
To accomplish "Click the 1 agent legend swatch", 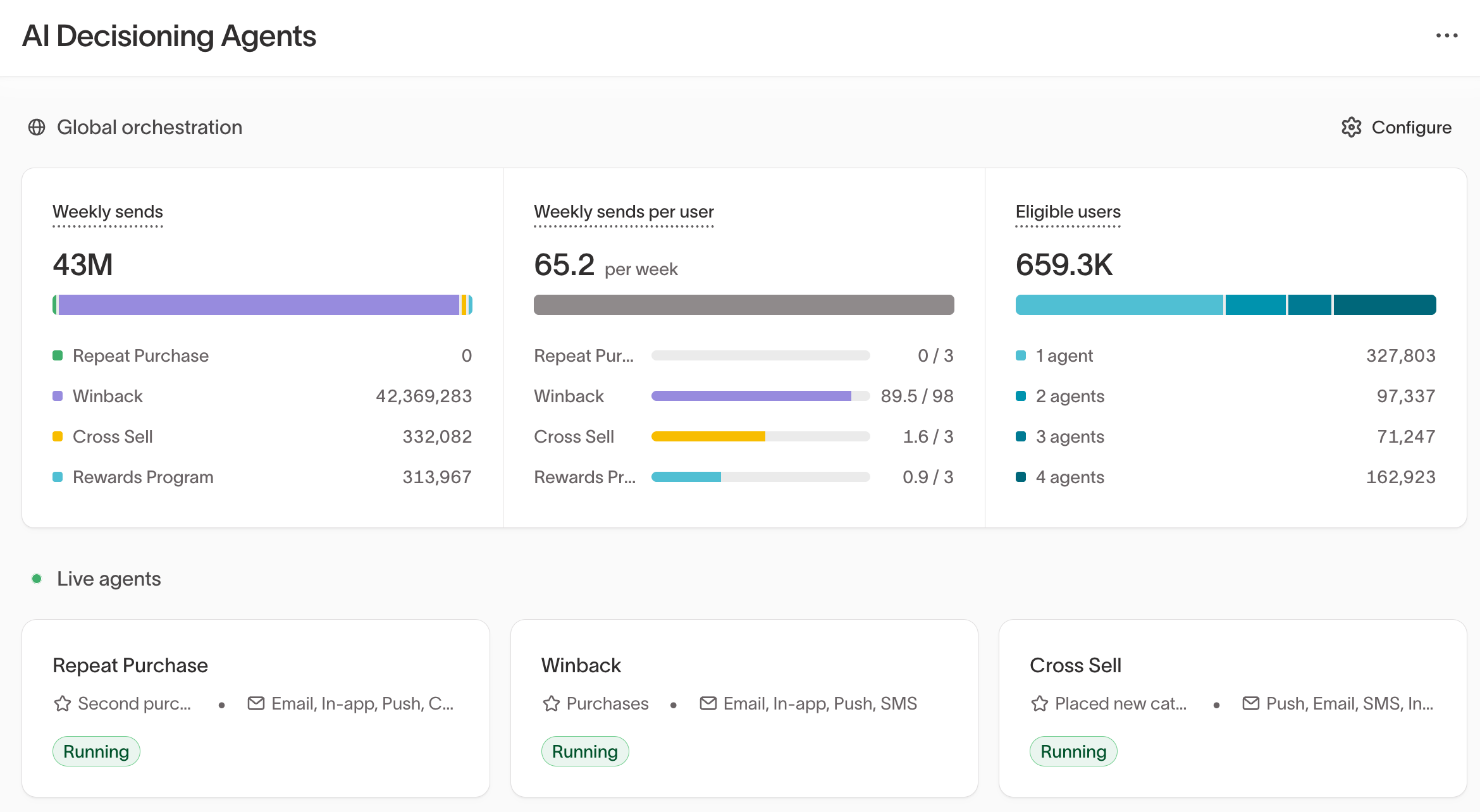I will pyautogui.click(x=1021, y=355).
